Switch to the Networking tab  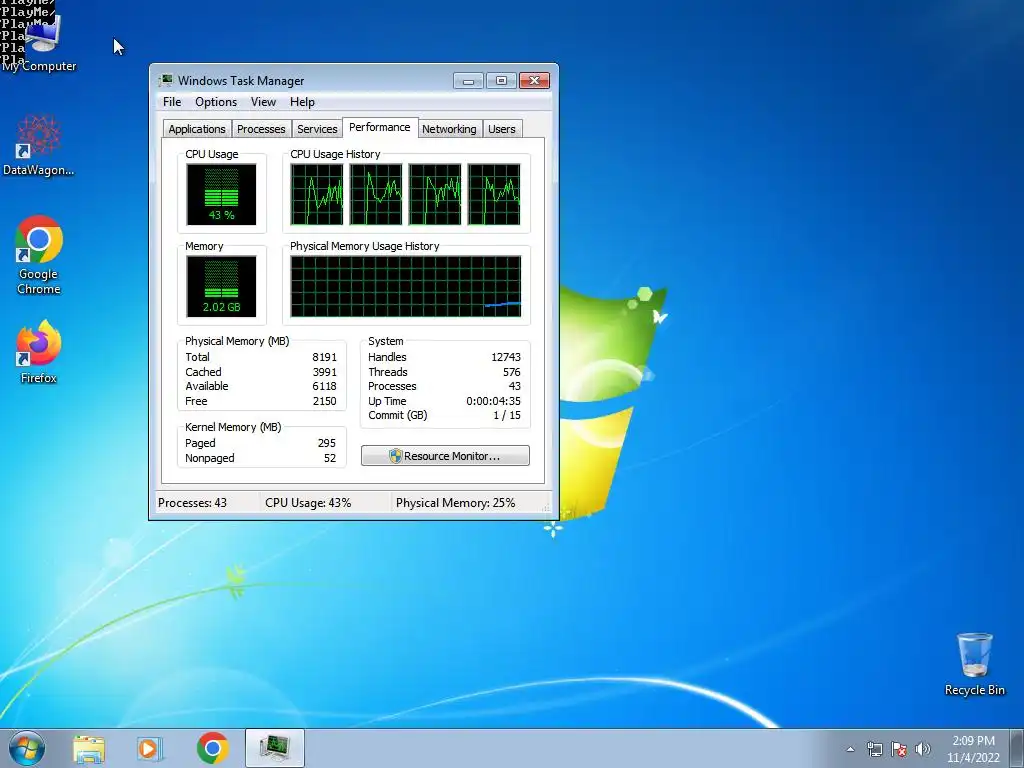449,129
